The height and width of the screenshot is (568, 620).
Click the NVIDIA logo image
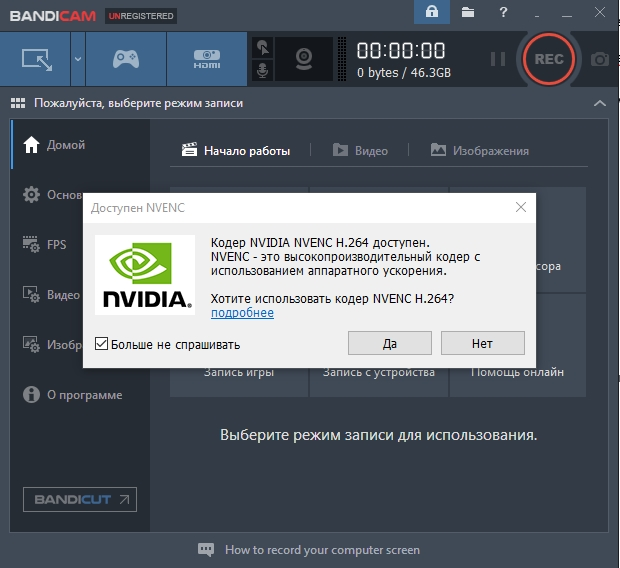pos(145,275)
